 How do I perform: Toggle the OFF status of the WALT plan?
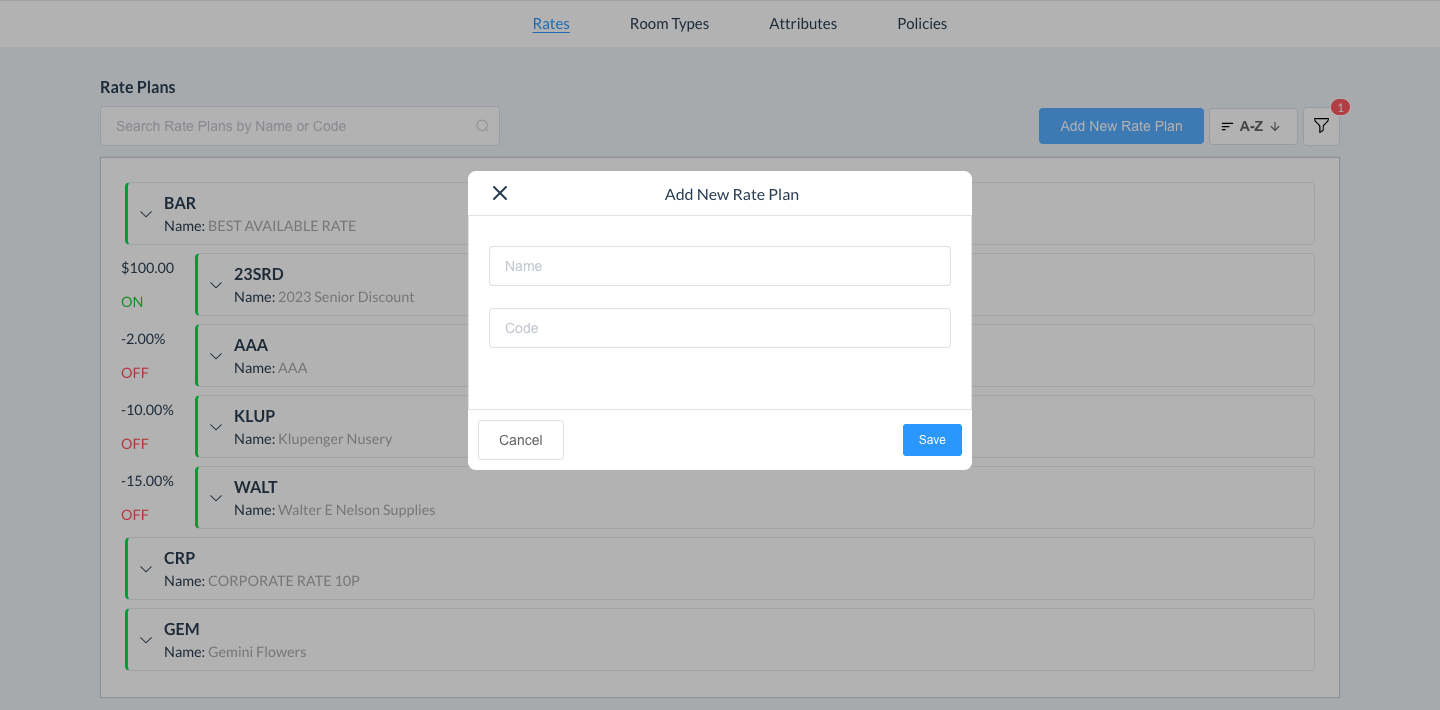tap(134, 514)
